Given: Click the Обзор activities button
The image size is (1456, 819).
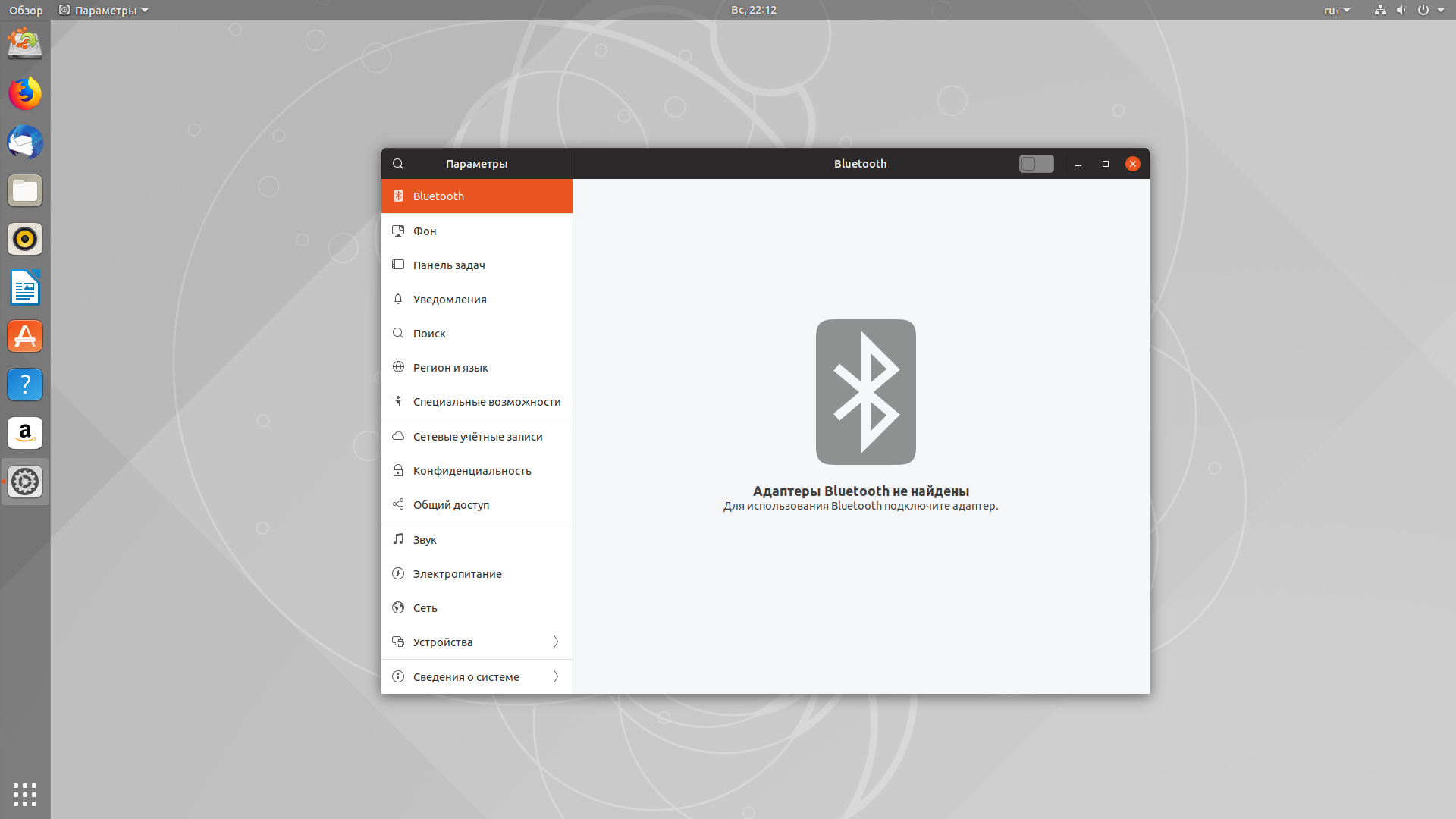Looking at the screenshot, I should coord(26,10).
